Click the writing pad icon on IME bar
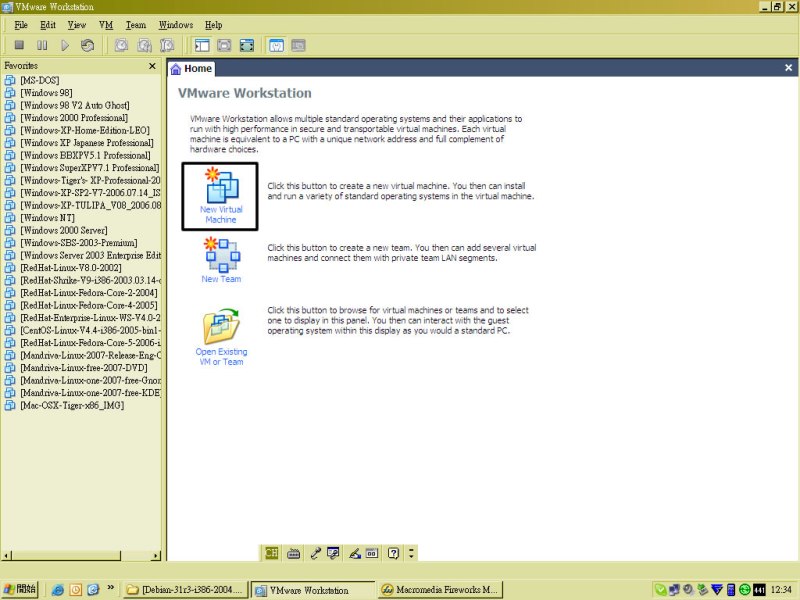The width and height of the screenshot is (800, 600). (x=372, y=553)
